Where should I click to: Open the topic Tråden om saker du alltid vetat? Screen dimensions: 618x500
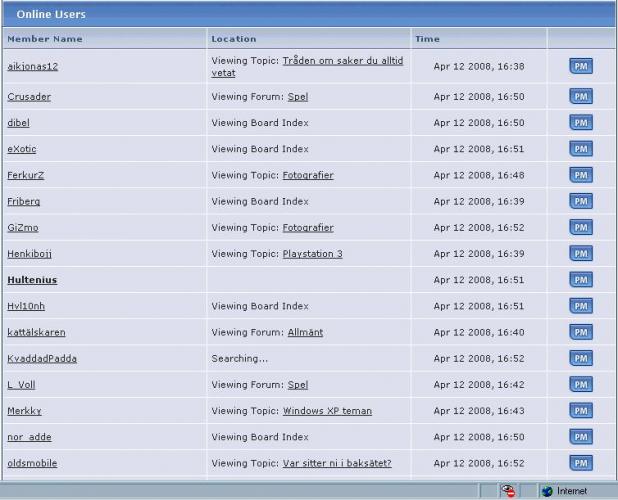[x=342, y=61]
